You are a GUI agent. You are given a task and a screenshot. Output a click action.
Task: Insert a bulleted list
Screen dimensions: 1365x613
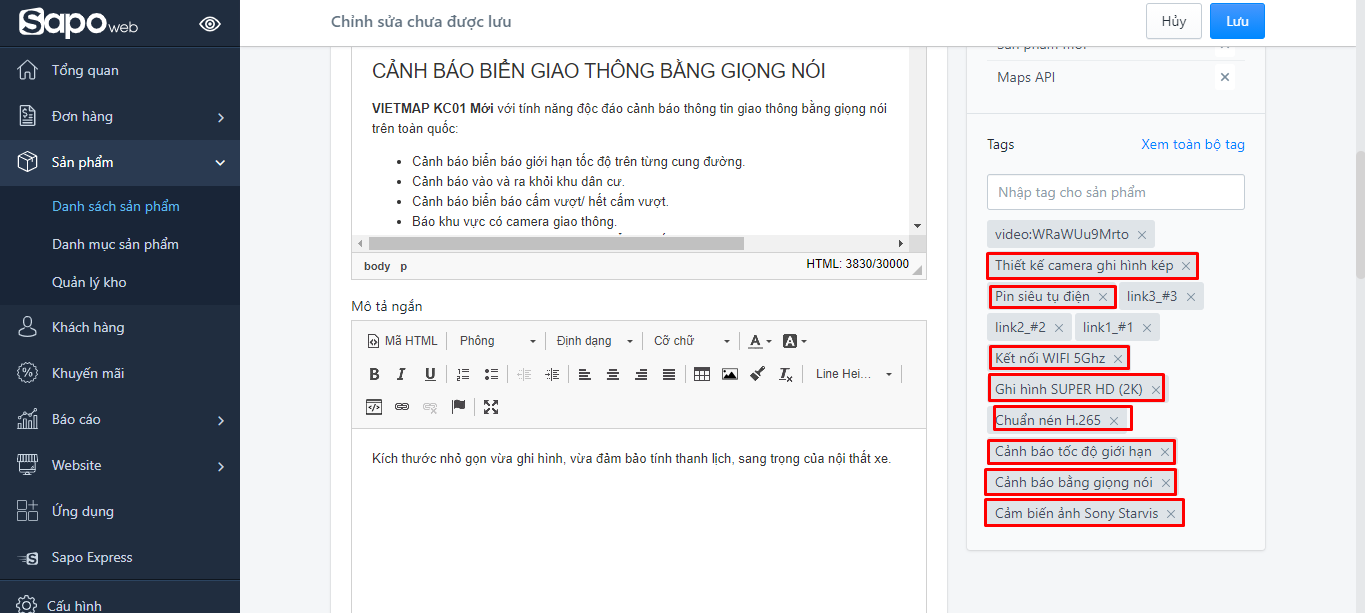[491, 374]
